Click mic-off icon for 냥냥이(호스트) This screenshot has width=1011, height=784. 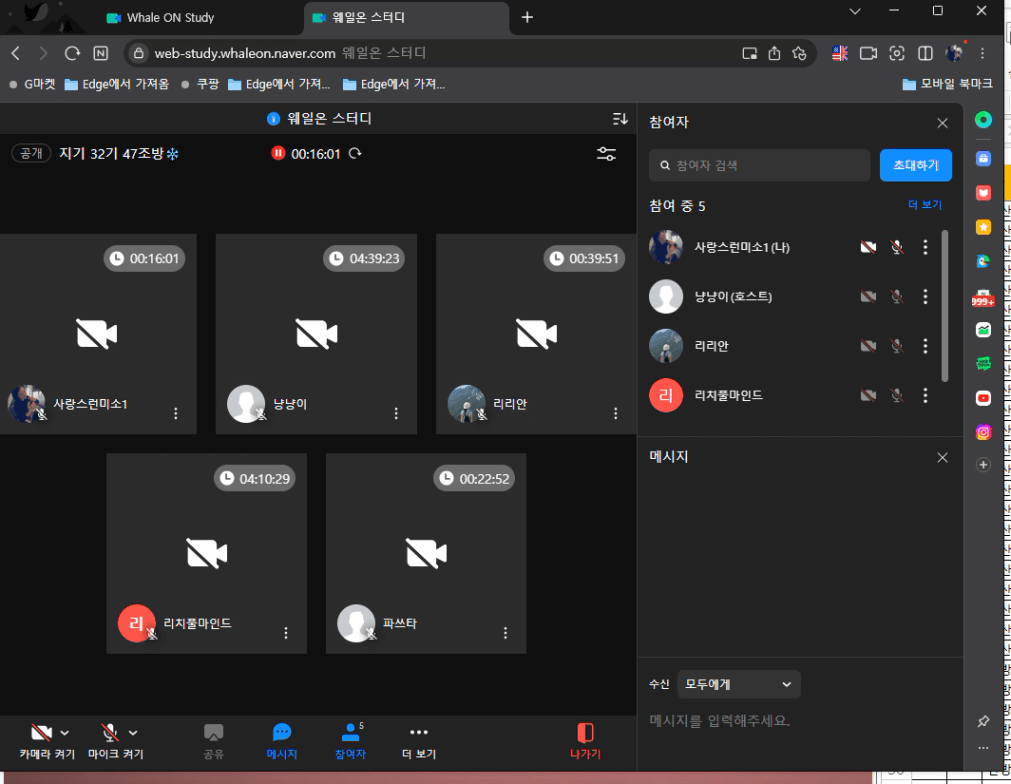(896, 296)
